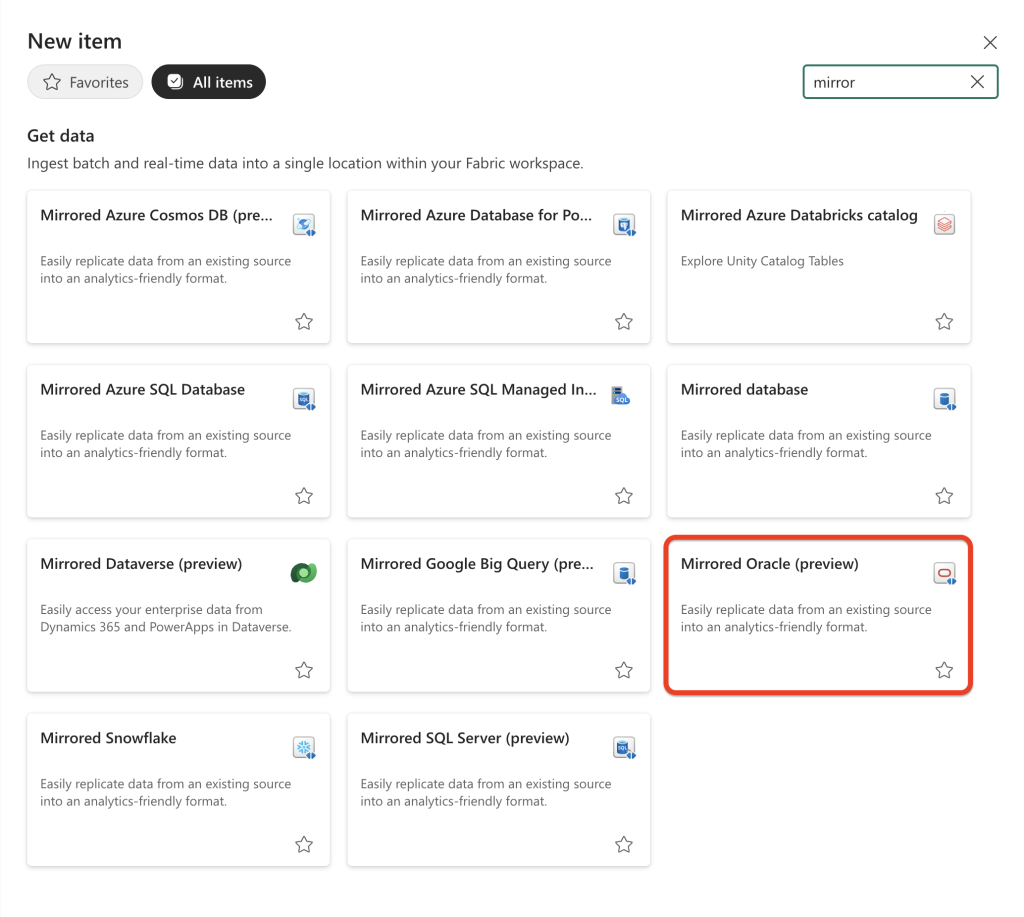Favorite the Mirrored database item

943,495
